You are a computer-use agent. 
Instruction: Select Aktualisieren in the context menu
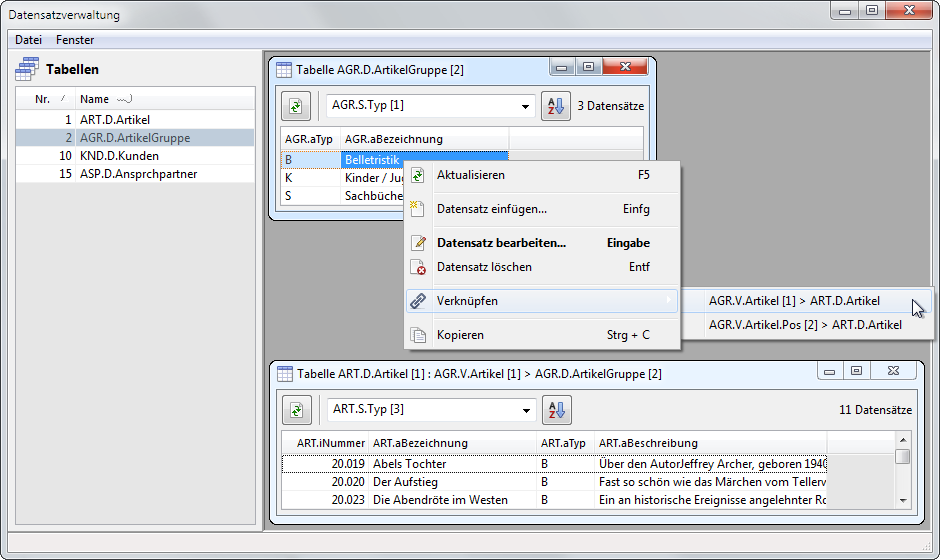point(470,175)
